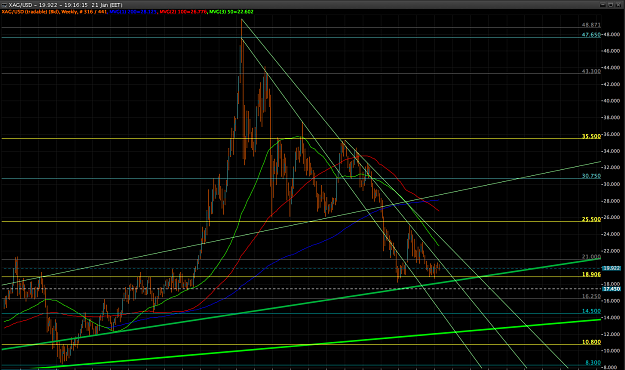Click the 18.906 yellow level label
This screenshot has height=370, width=625.
[x=591, y=274]
